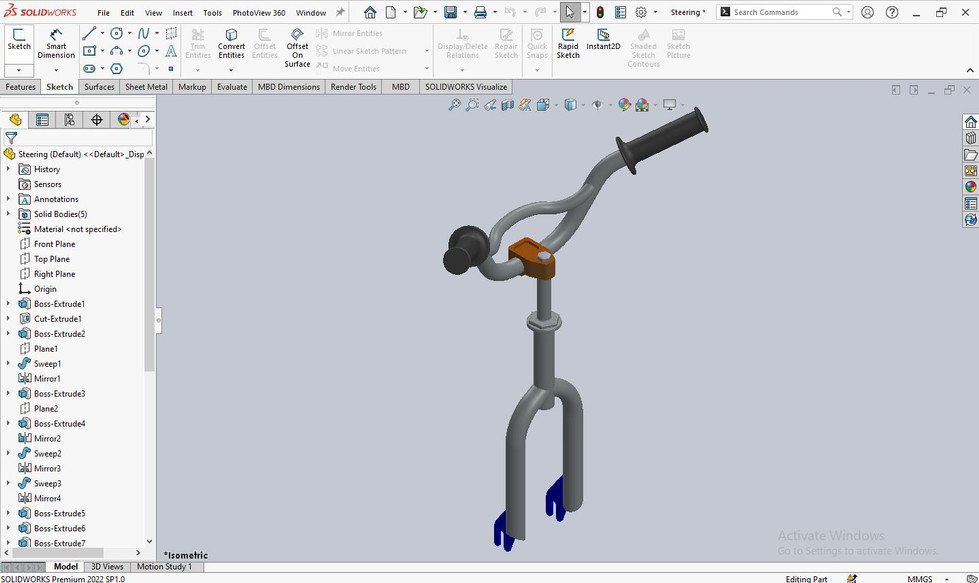Open SOLIDWORKS Resources task pane icon

click(970, 122)
